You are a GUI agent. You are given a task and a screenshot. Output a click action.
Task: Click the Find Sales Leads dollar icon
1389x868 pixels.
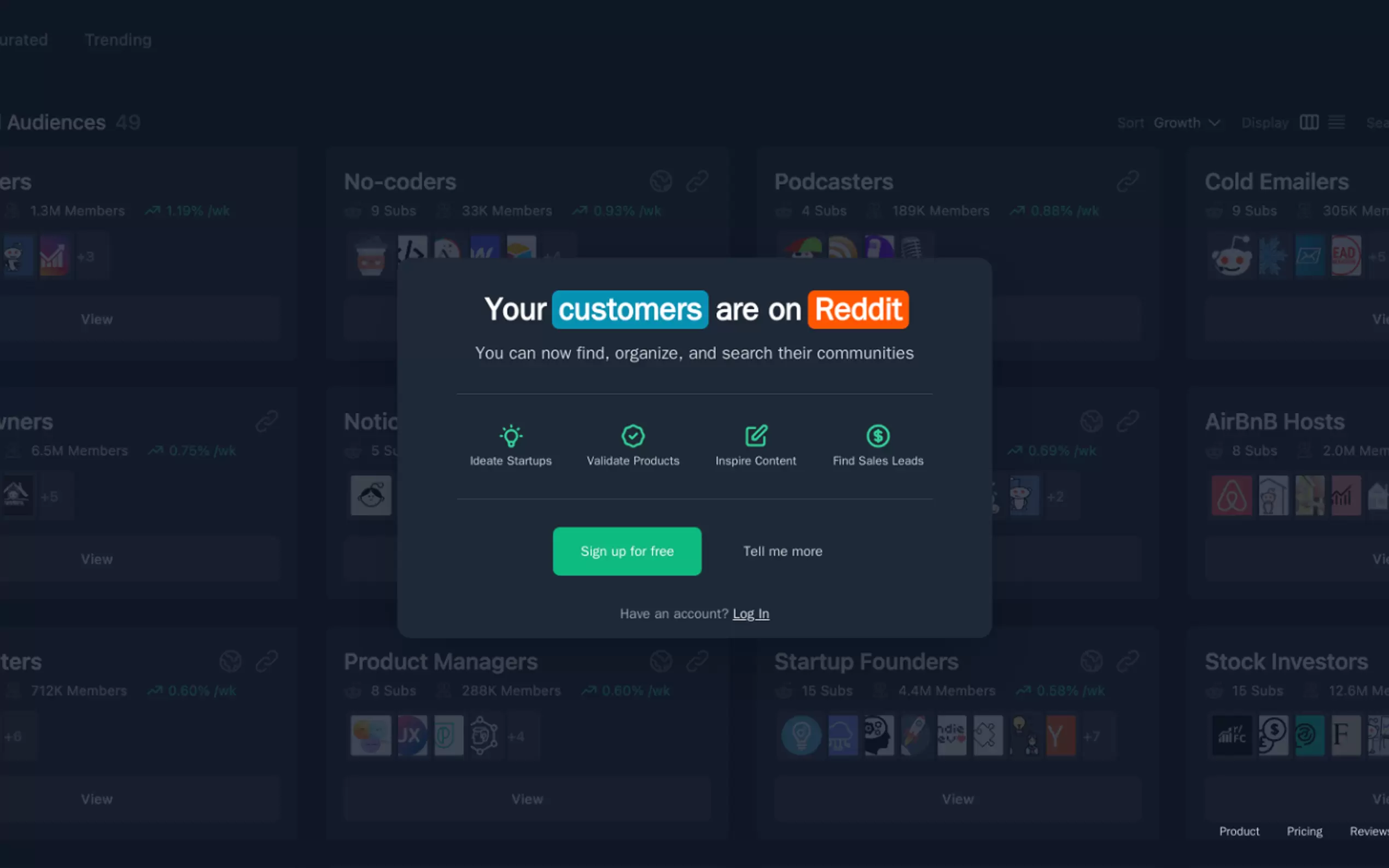pyautogui.click(x=877, y=436)
